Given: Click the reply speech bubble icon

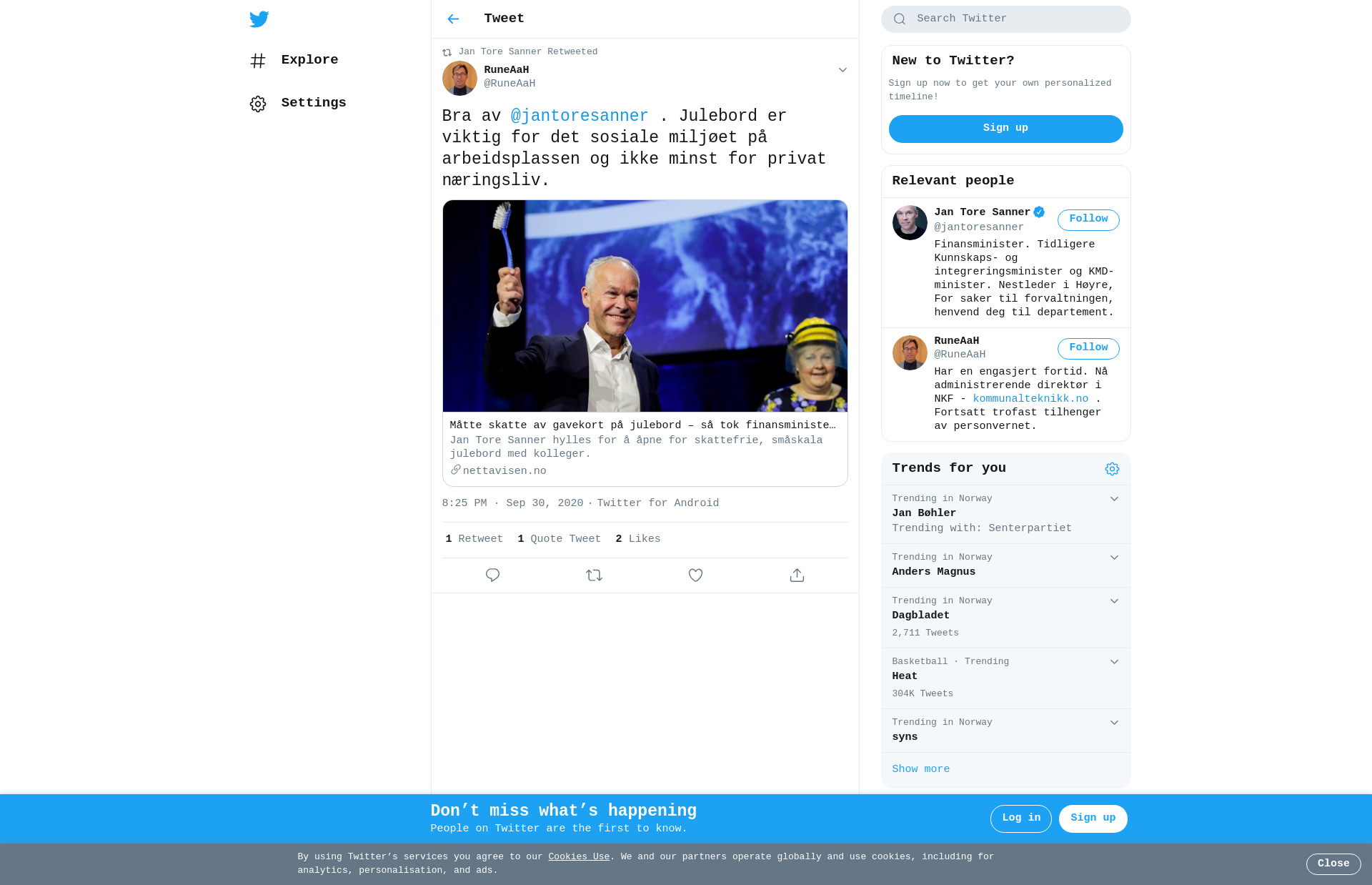Looking at the screenshot, I should coord(492,575).
